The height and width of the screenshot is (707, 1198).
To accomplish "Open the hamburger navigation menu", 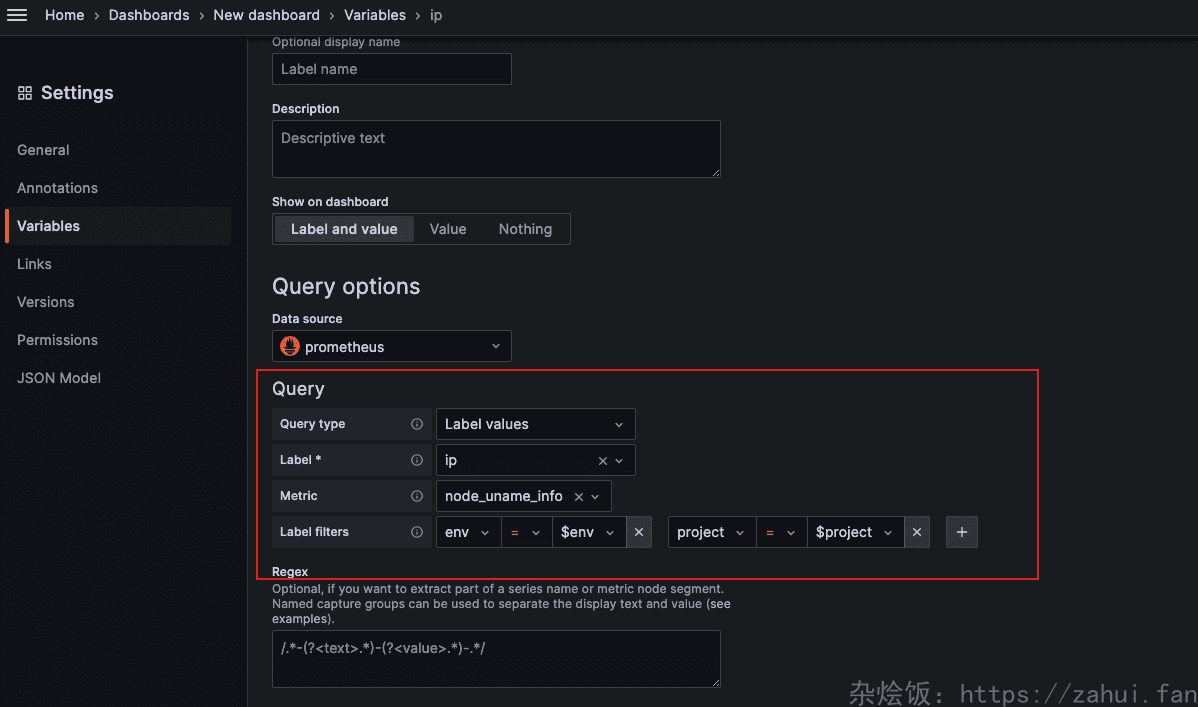I will (x=17, y=15).
